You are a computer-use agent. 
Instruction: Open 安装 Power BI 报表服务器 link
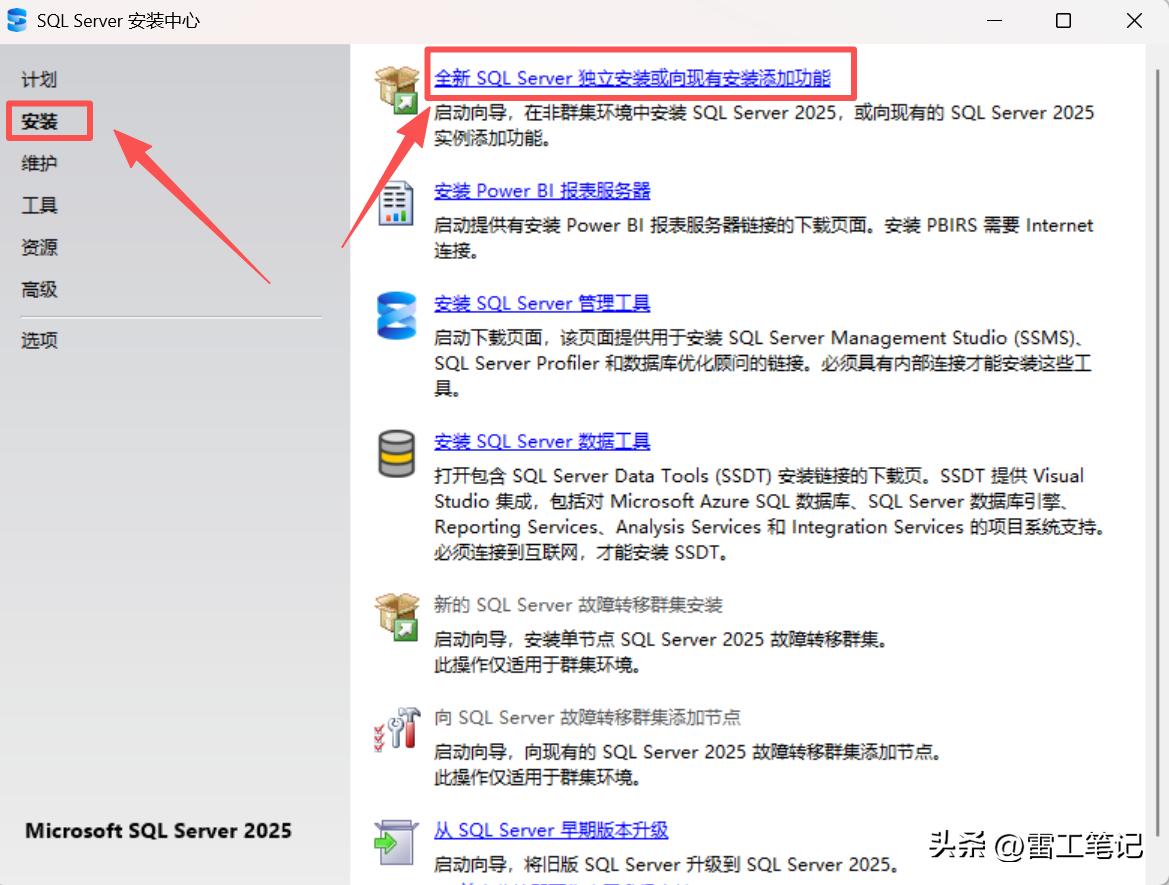[x=542, y=191]
